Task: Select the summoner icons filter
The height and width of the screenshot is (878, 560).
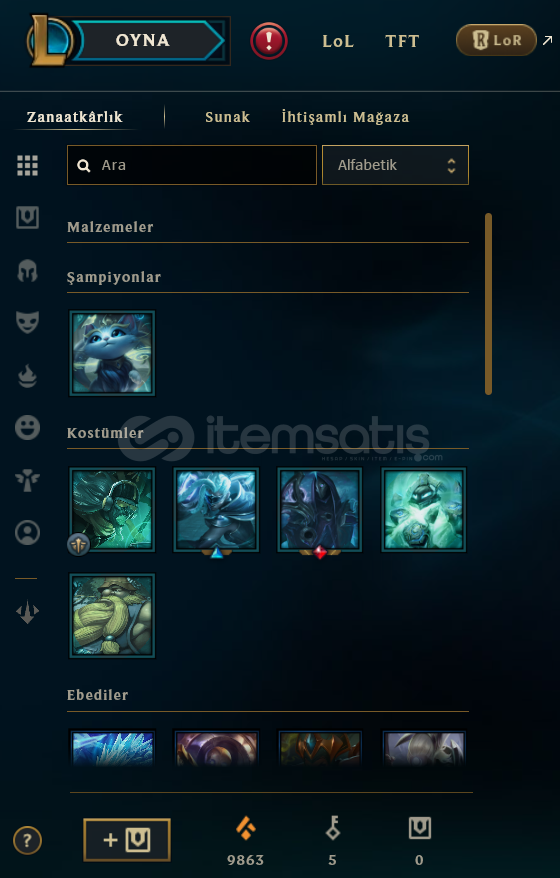Action: point(27,533)
